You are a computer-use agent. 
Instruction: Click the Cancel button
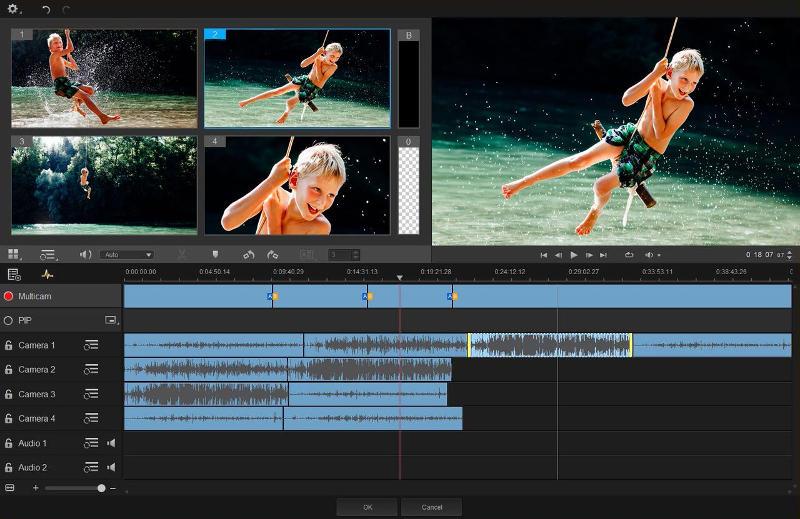432,507
